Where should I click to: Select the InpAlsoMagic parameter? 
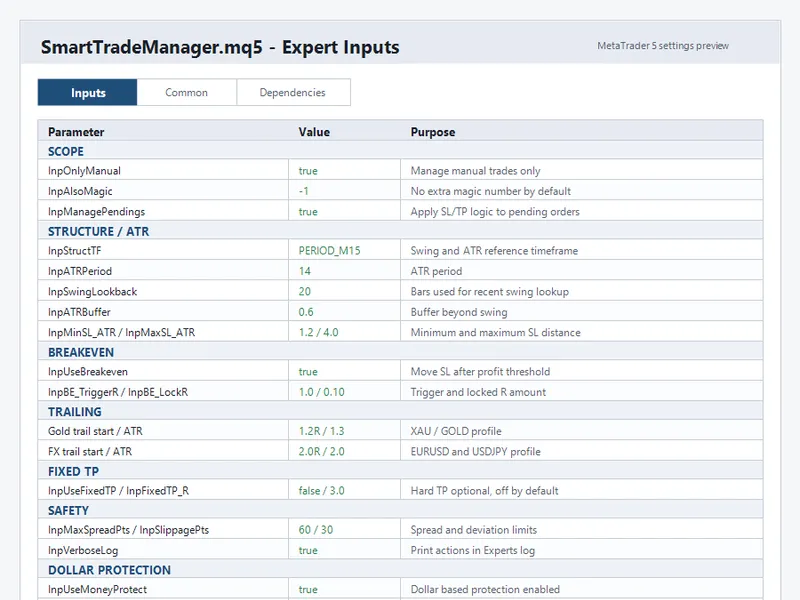pyautogui.click(x=80, y=191)
